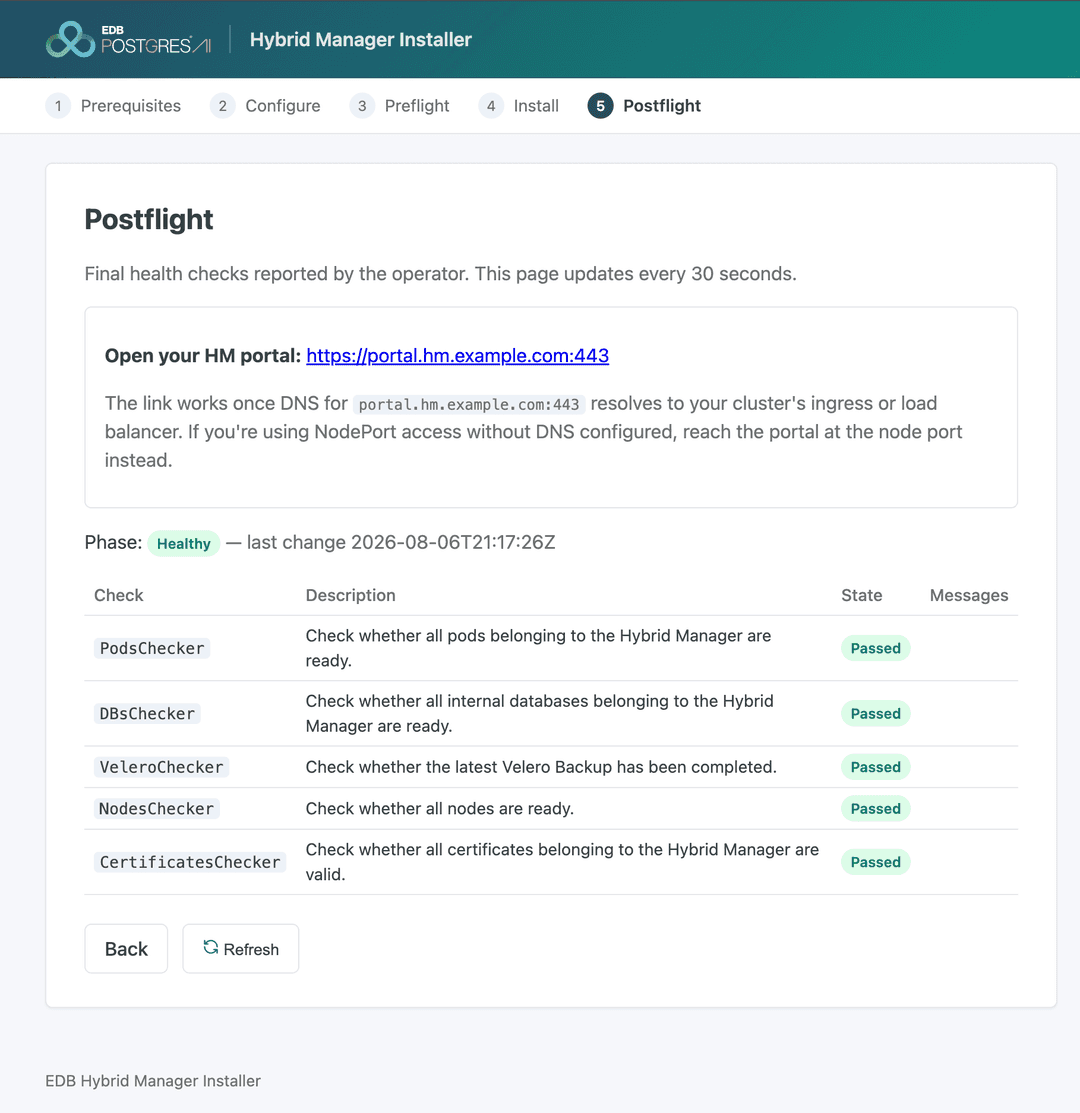Click the PodsChecker check name
This screenshot has width=1080, height=1113.
(x=152, y=648)
